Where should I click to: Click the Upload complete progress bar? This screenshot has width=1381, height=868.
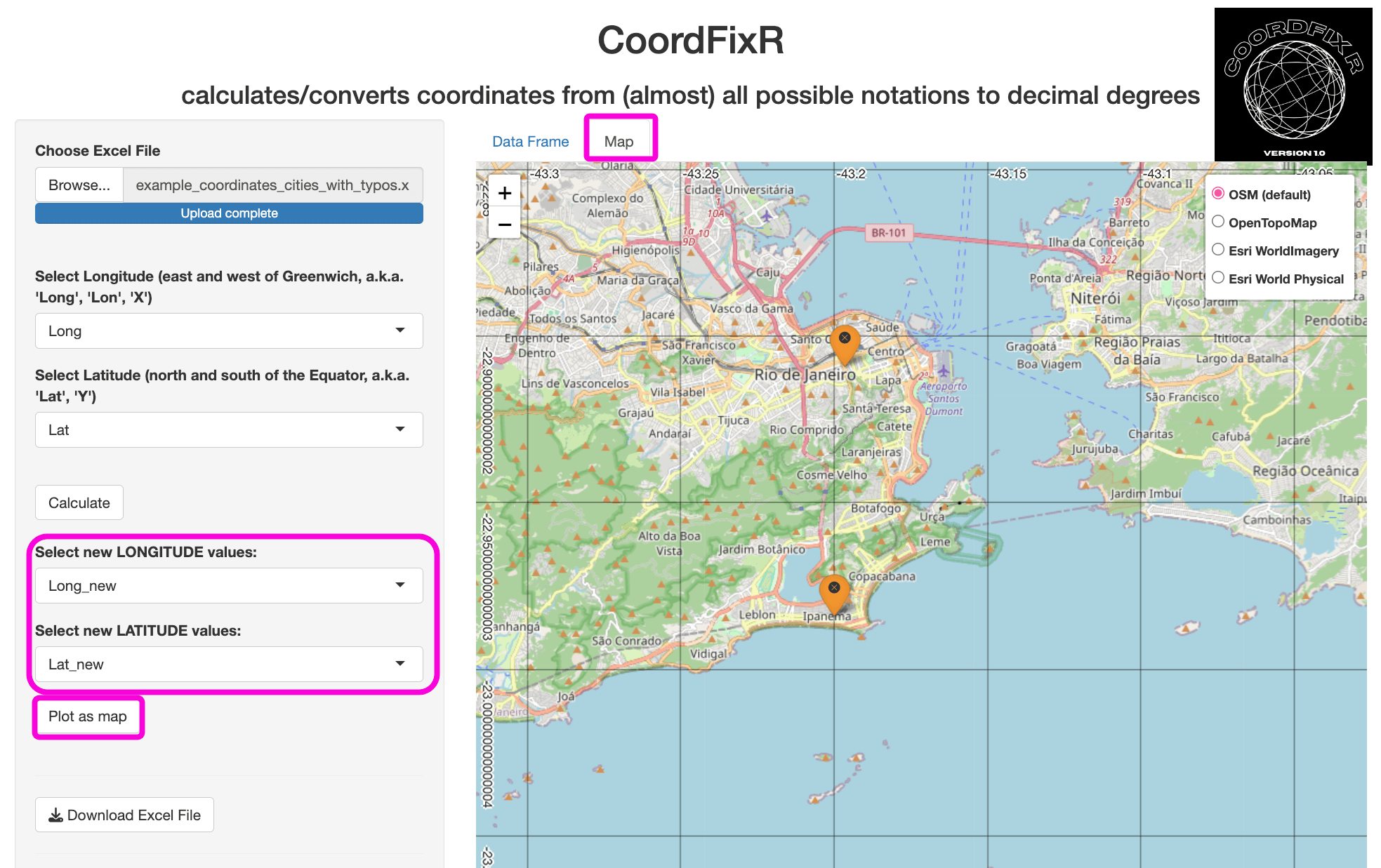point(229,213)
